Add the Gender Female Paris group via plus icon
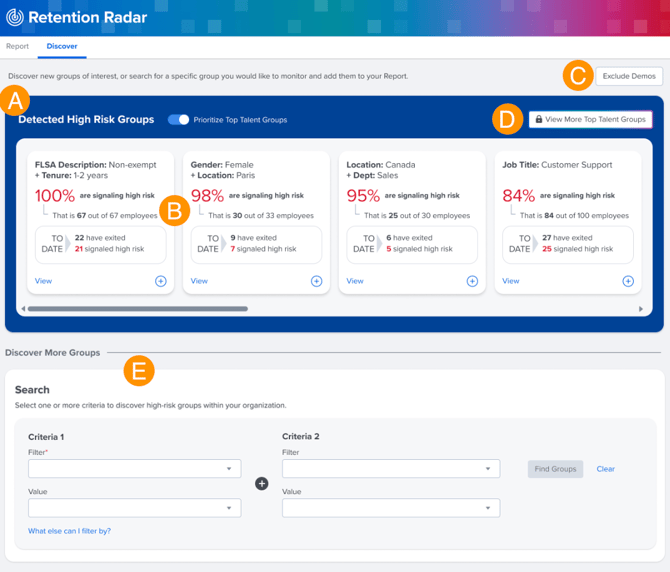Viewport: 670px width, 572px height. pyautogui.click(x=316, y=281)
